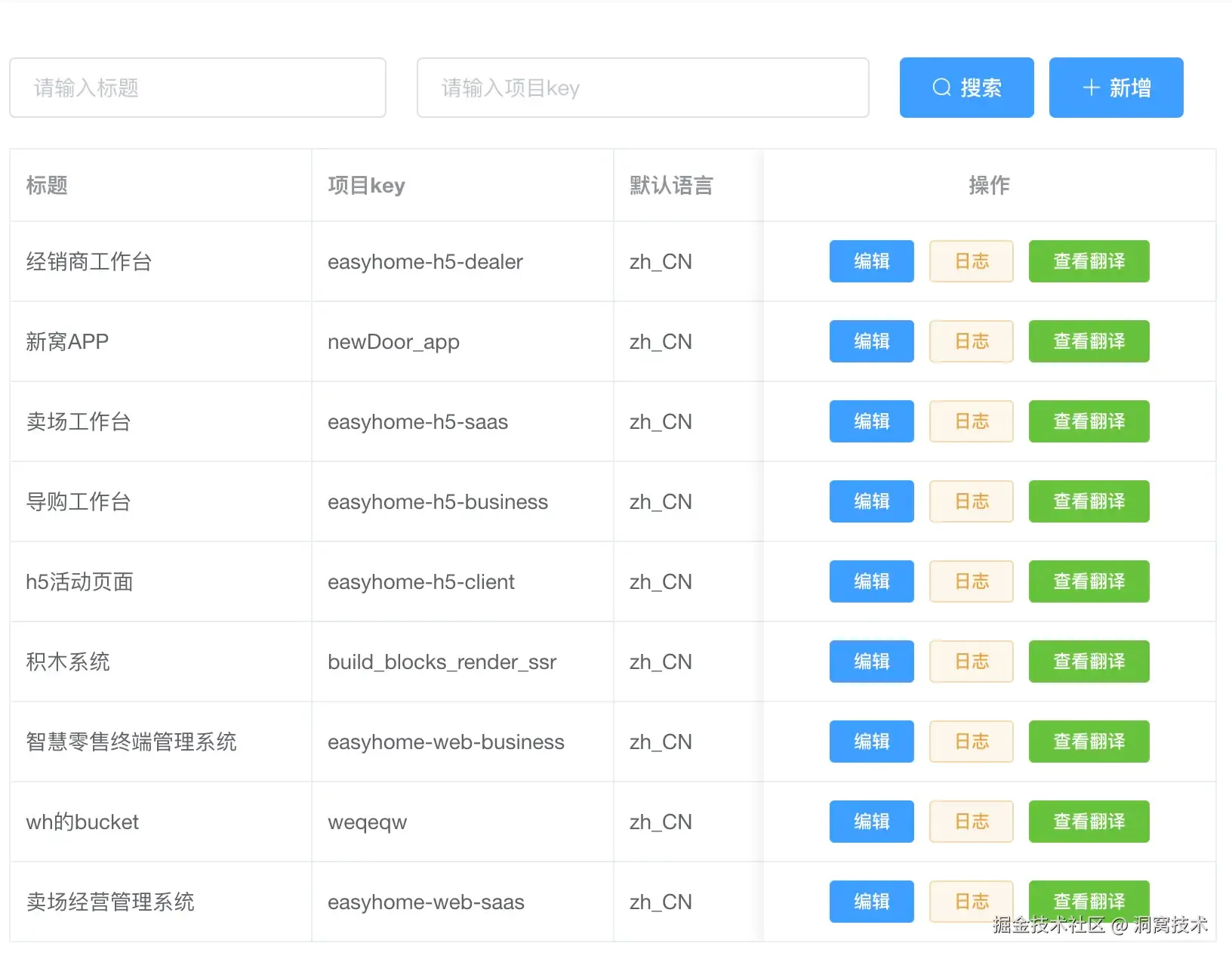Open 日志 for h5活动页面 row

point(971,581)
